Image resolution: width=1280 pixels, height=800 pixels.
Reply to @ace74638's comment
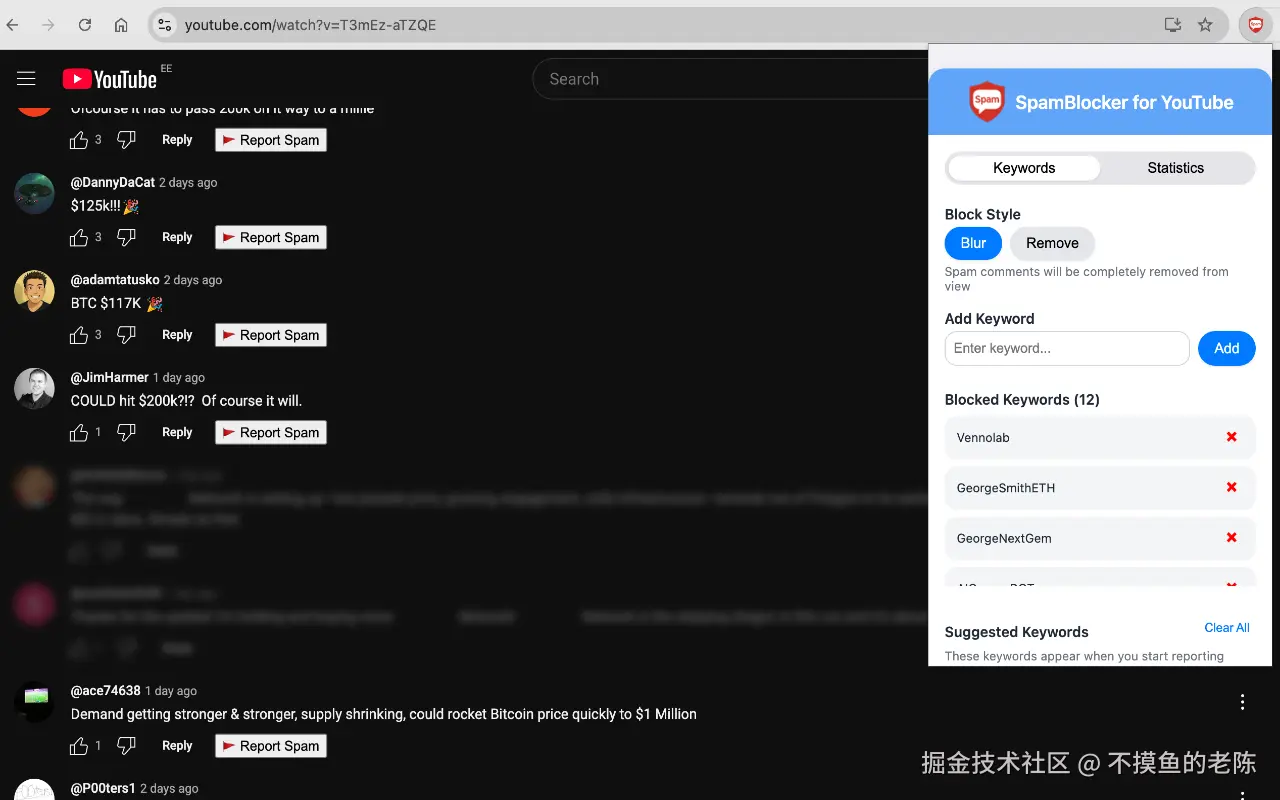click(177, 746)
